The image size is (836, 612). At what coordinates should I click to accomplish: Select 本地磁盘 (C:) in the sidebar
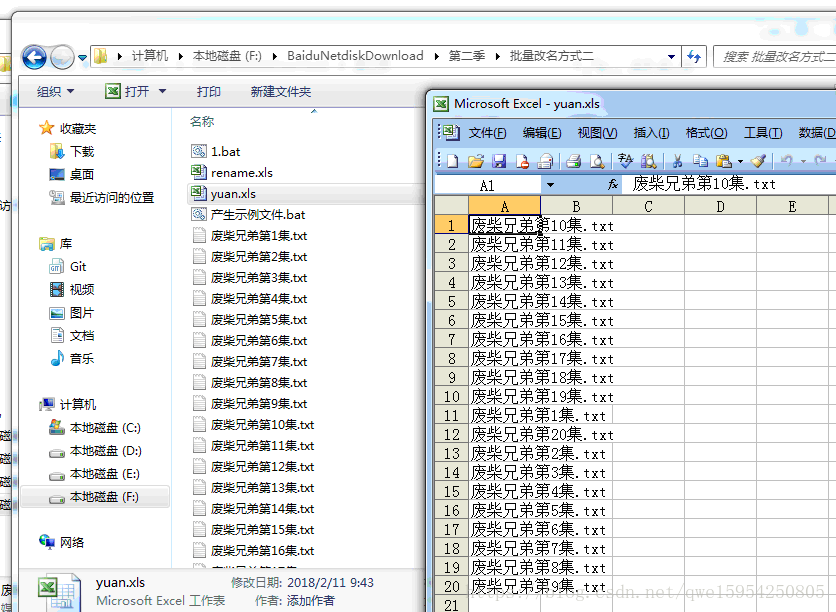coord(107,426)
